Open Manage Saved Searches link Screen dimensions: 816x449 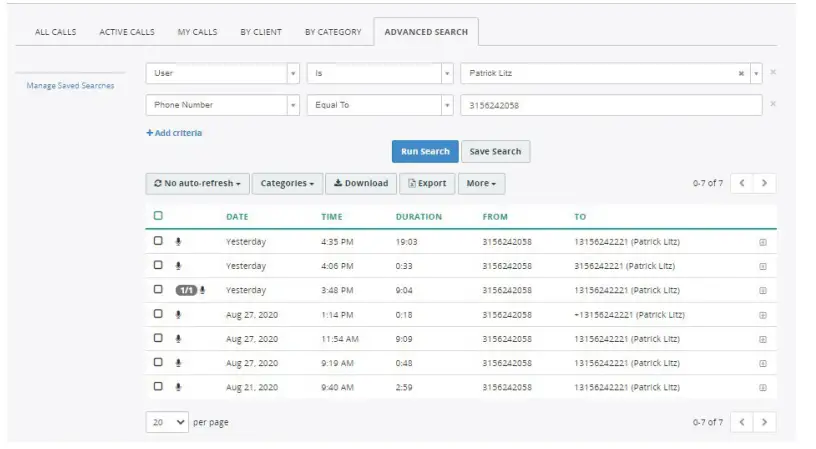[70, 86]
